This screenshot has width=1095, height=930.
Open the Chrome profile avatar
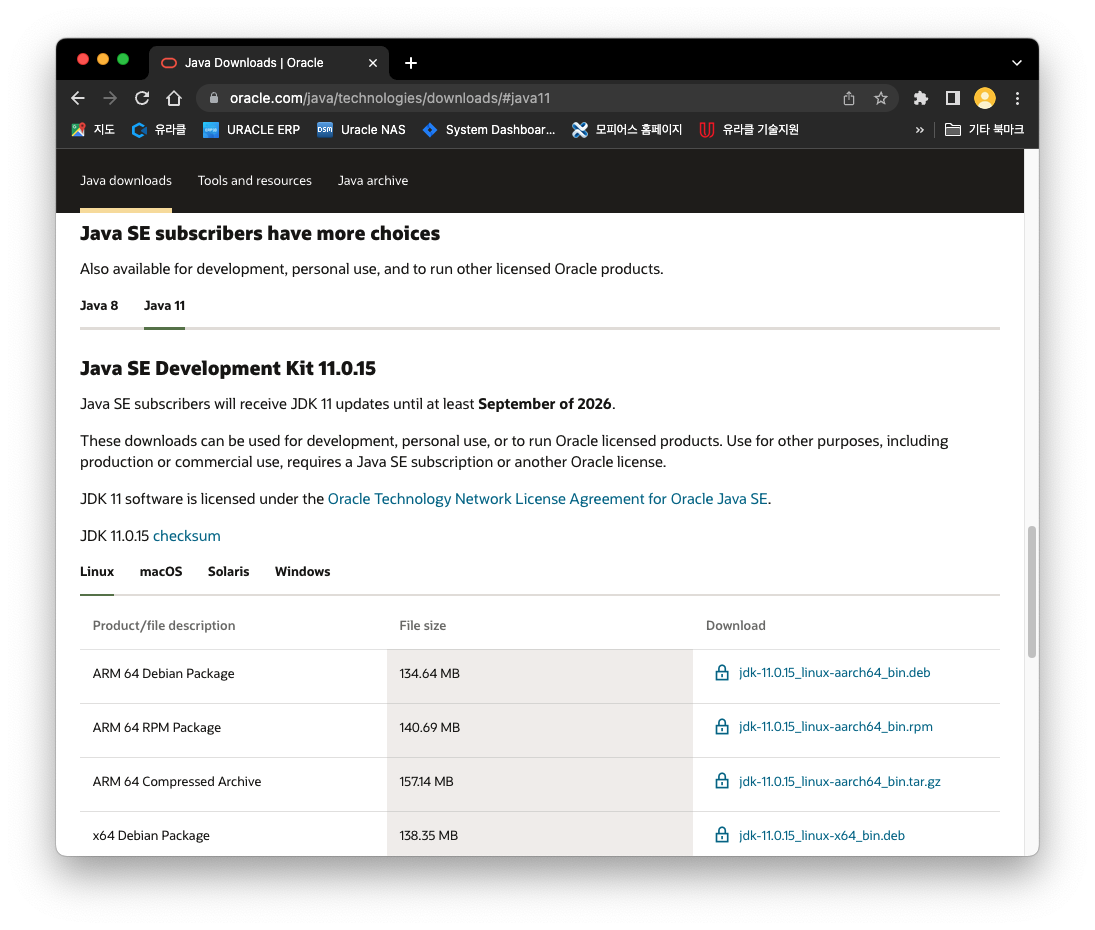(x=985, y=98)
